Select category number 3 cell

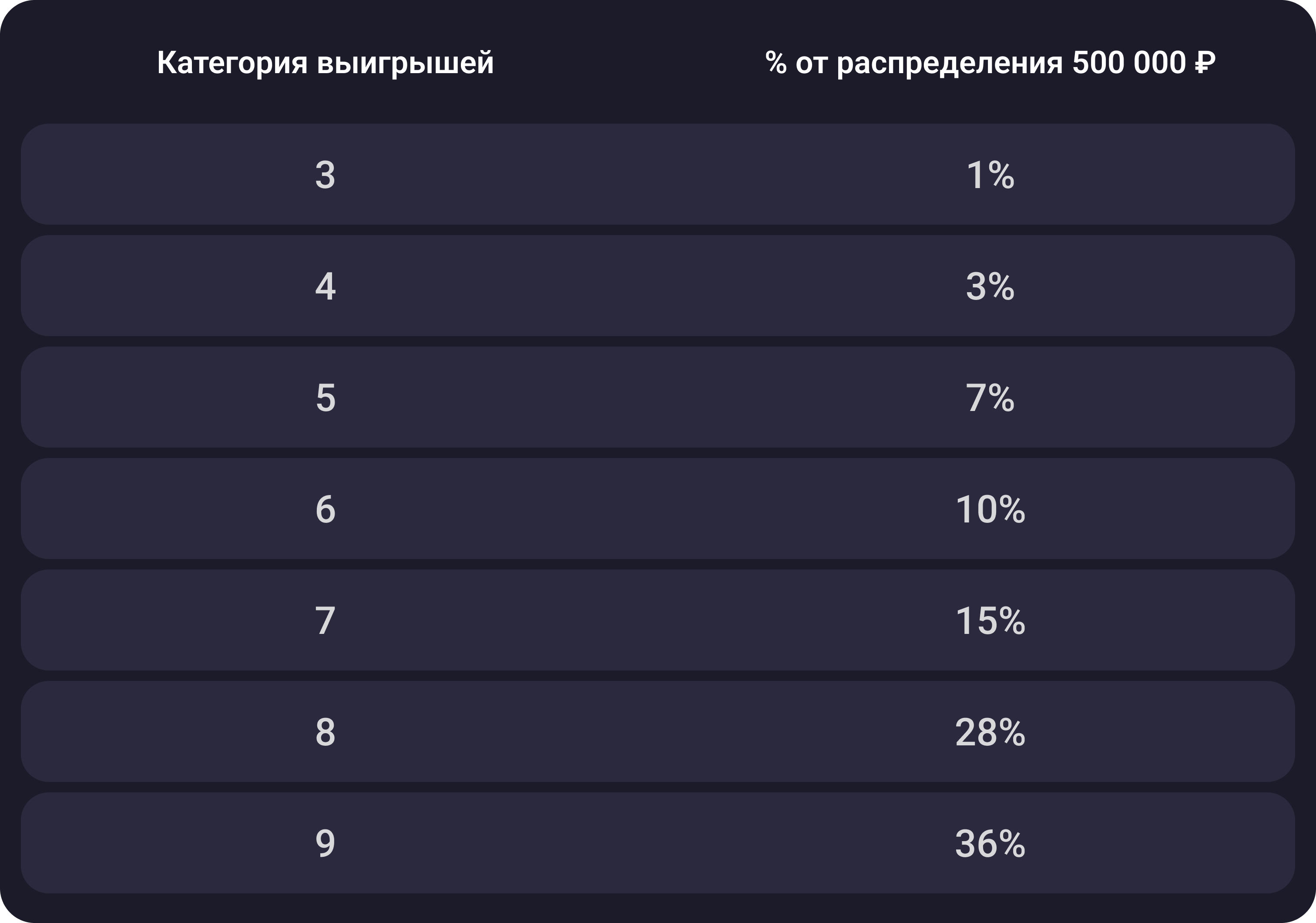click(325, 175)
